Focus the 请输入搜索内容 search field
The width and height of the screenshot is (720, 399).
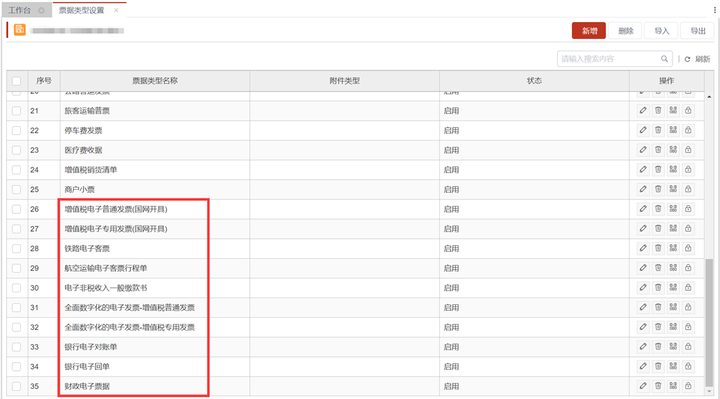[x=615, y=59]
